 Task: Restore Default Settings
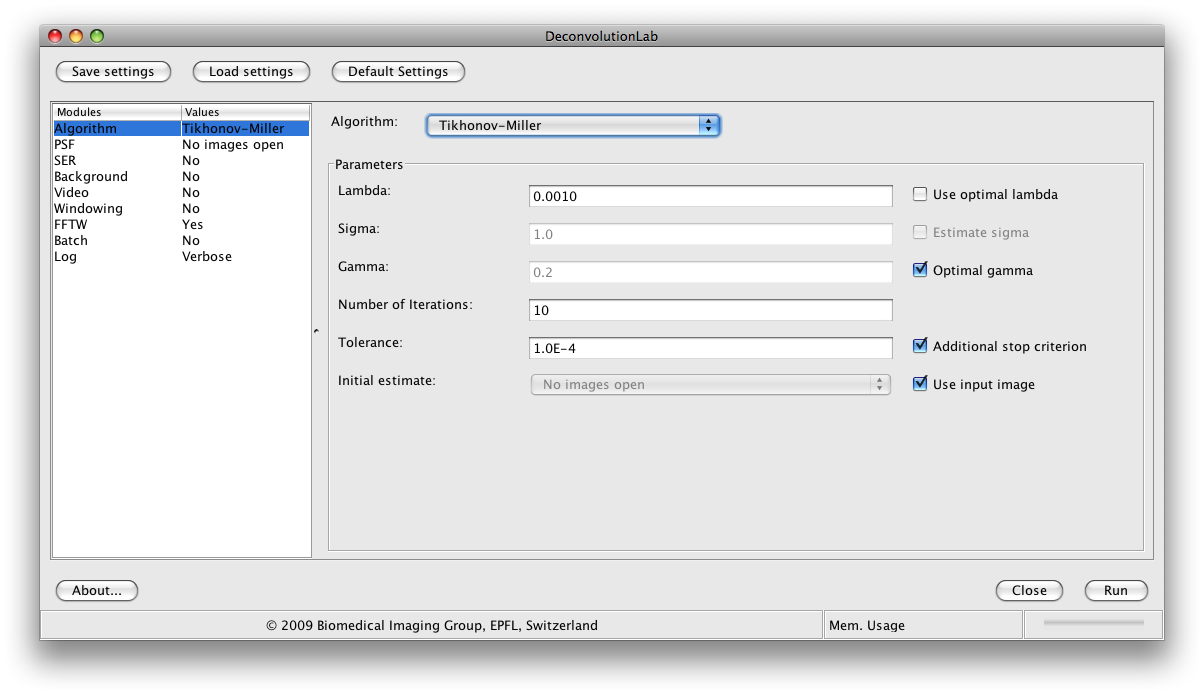click(x=398, y=72)
